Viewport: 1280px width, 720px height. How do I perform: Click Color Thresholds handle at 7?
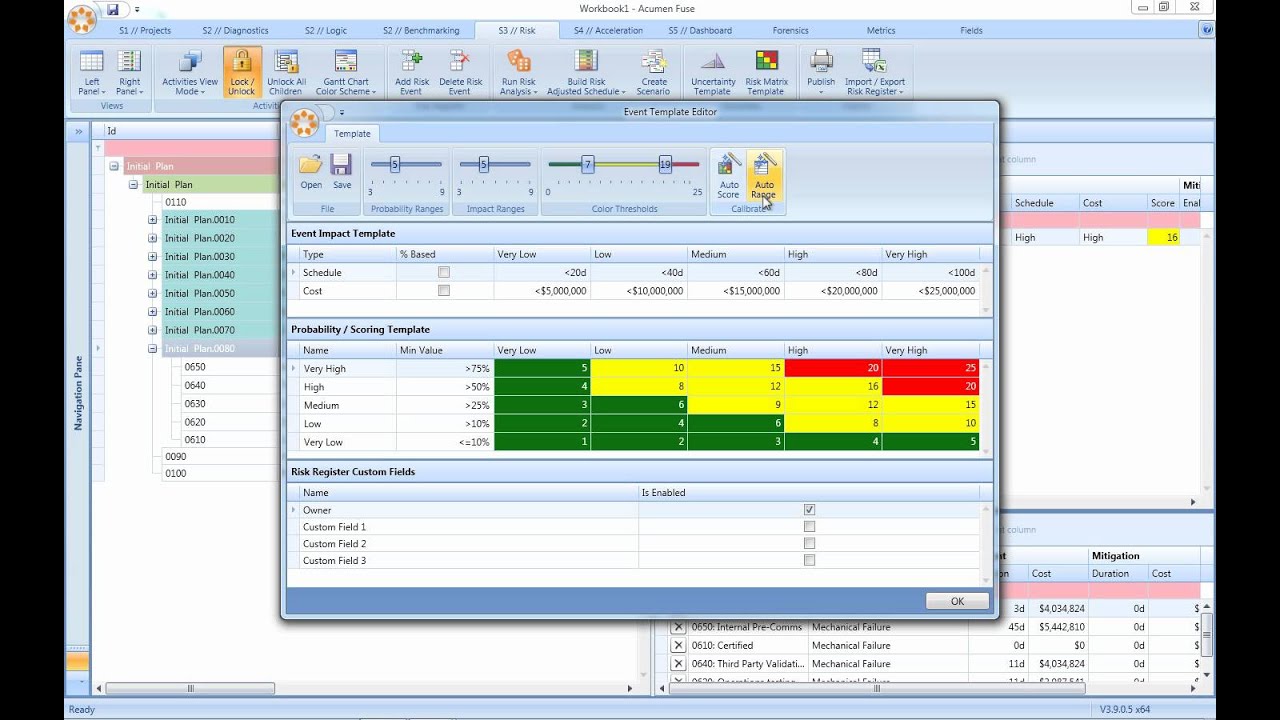[x=588, y=164]
